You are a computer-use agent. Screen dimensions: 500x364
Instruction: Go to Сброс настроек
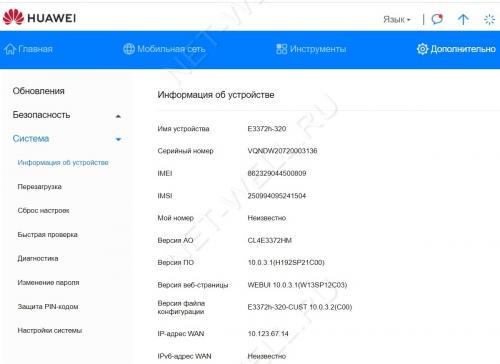pos(43,211)
